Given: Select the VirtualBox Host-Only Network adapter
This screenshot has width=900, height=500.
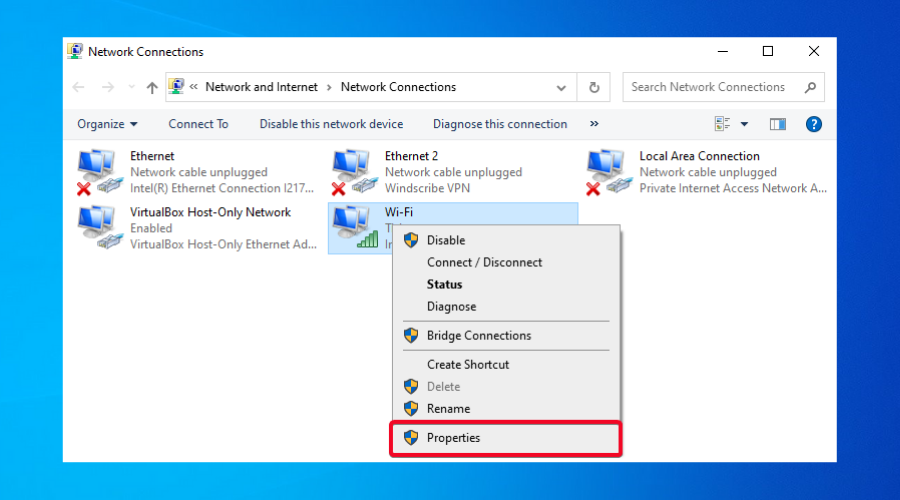Looking at the screenshot, I should coord(100,227).
